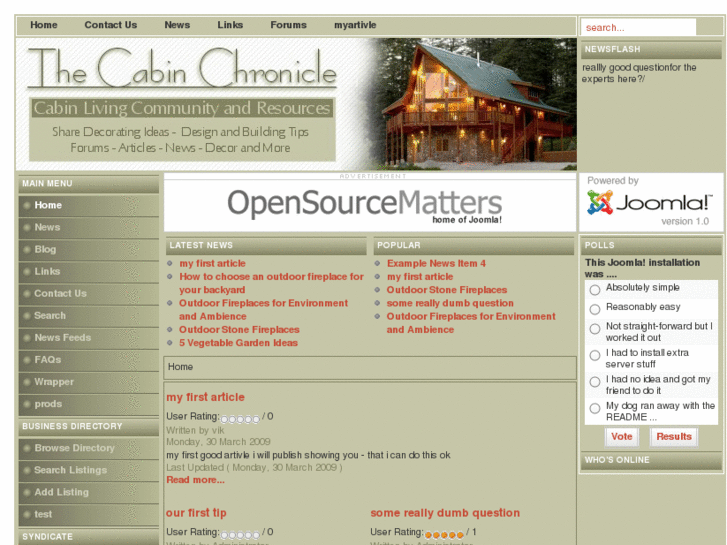Select the 'Reasonably easy' poll option

(x=595, y=309)
